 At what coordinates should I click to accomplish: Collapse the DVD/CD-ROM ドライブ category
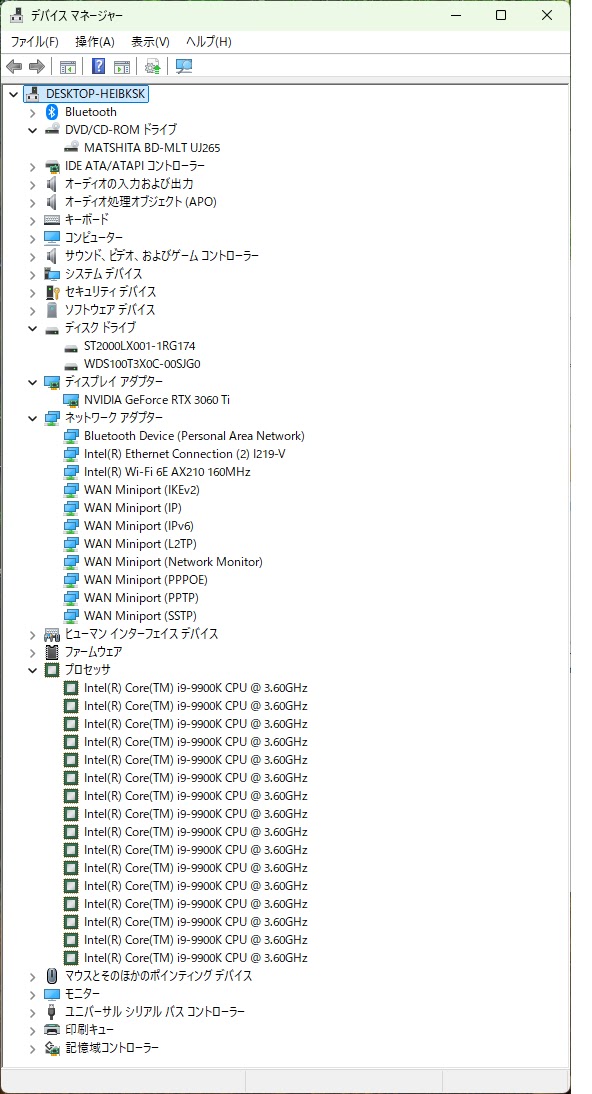(32, 130)
